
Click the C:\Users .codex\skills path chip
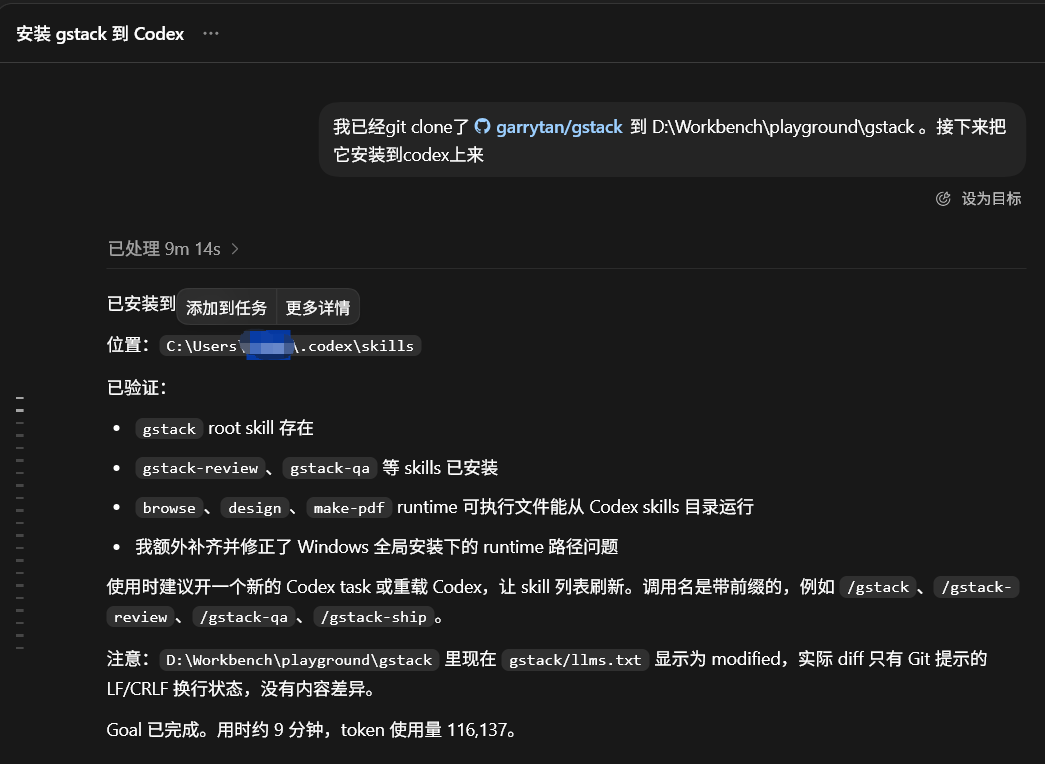click(x=290, y=346)
